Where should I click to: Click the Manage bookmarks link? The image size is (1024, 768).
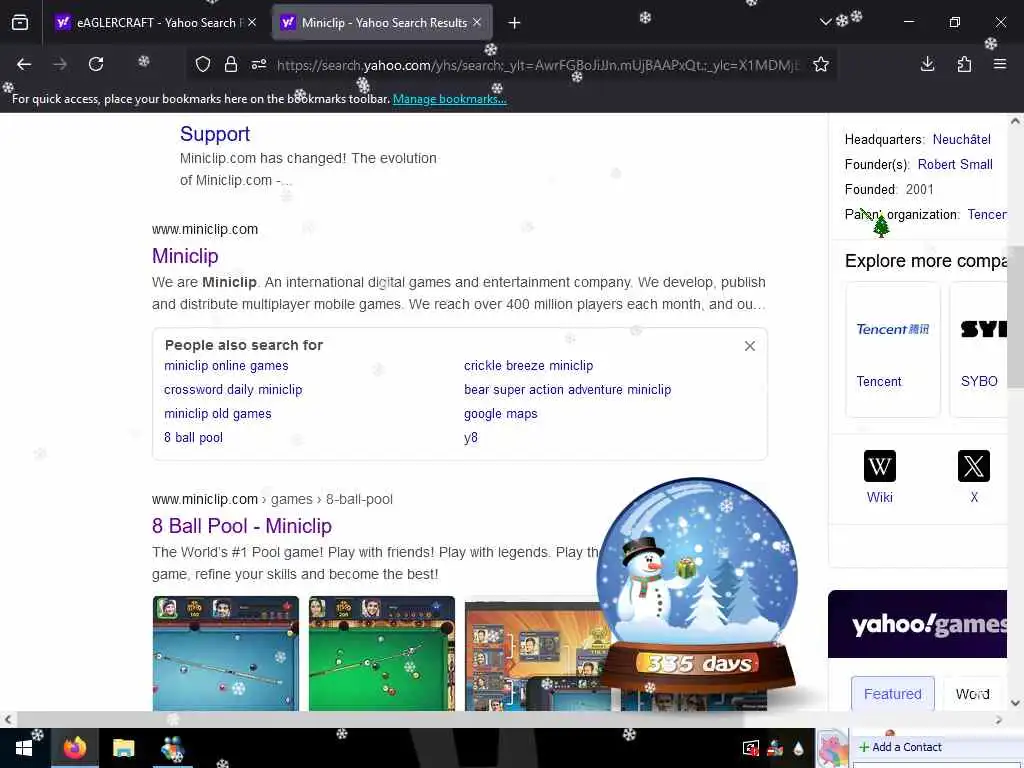(x=449, y=99)
